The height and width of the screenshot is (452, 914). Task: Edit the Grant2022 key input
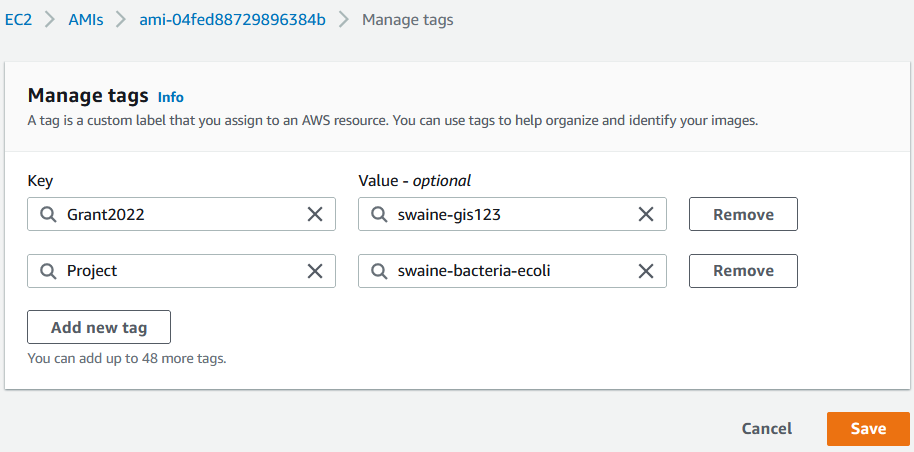pyautogui.click(x=181, y=214)
